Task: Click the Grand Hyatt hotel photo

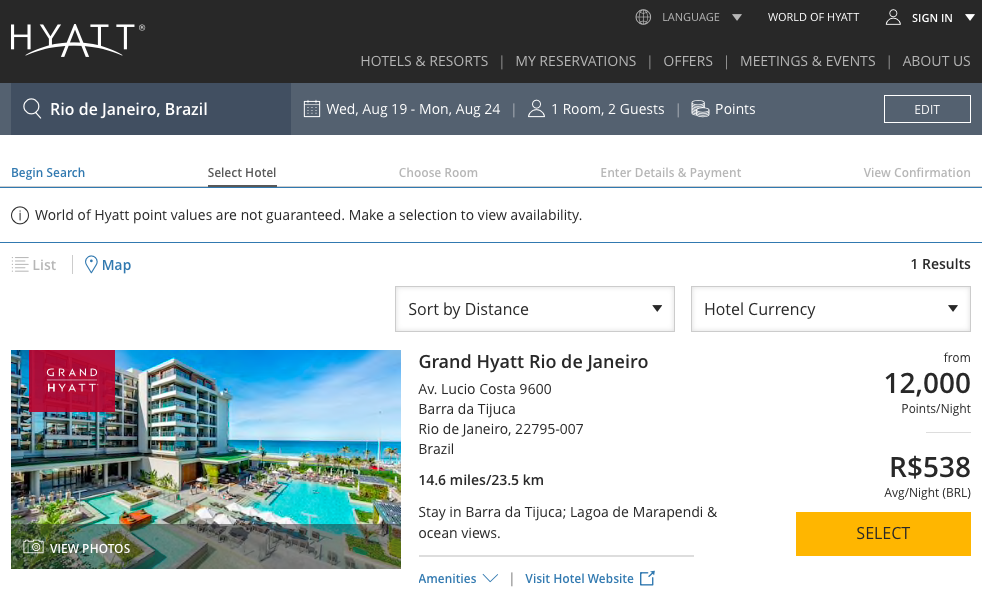Action: [206, 459]
